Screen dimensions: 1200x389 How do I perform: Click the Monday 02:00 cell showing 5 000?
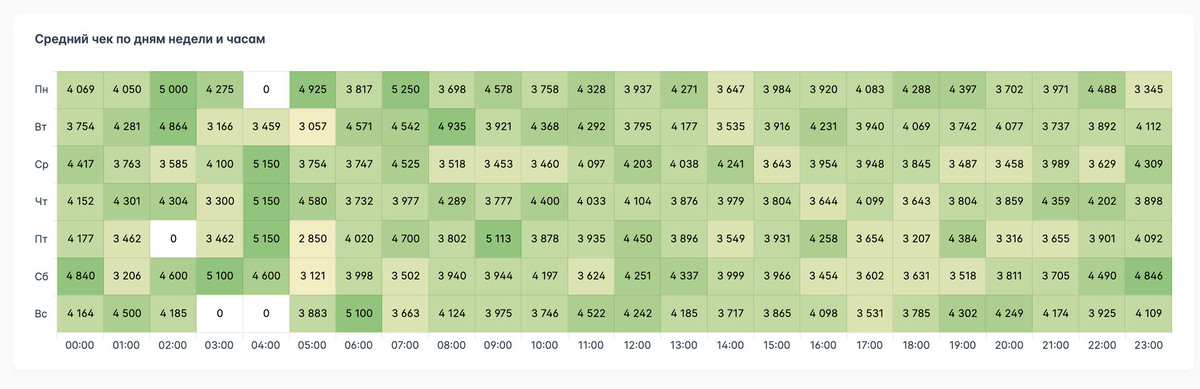(173, 90)
